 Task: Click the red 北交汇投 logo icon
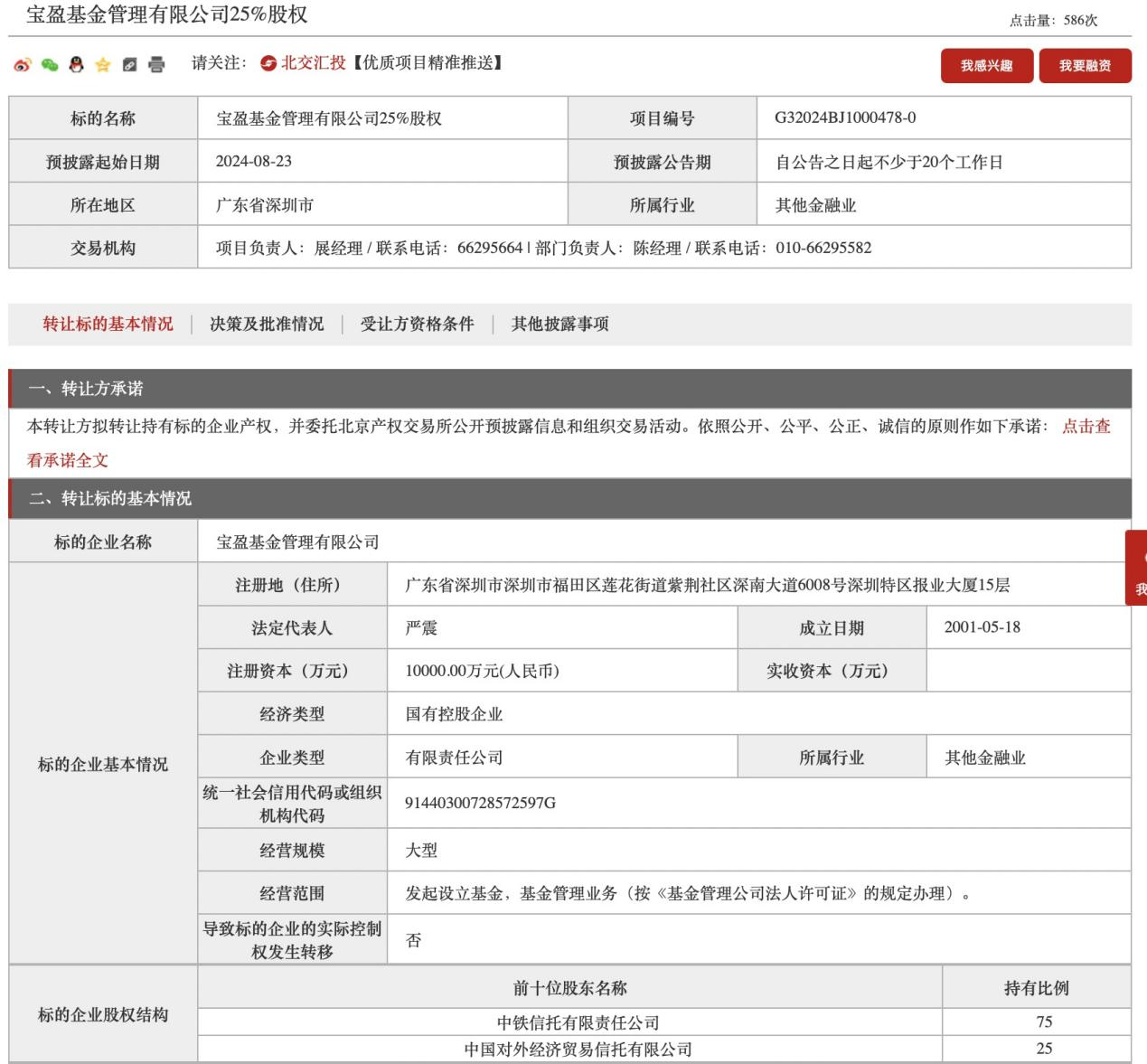268,63
